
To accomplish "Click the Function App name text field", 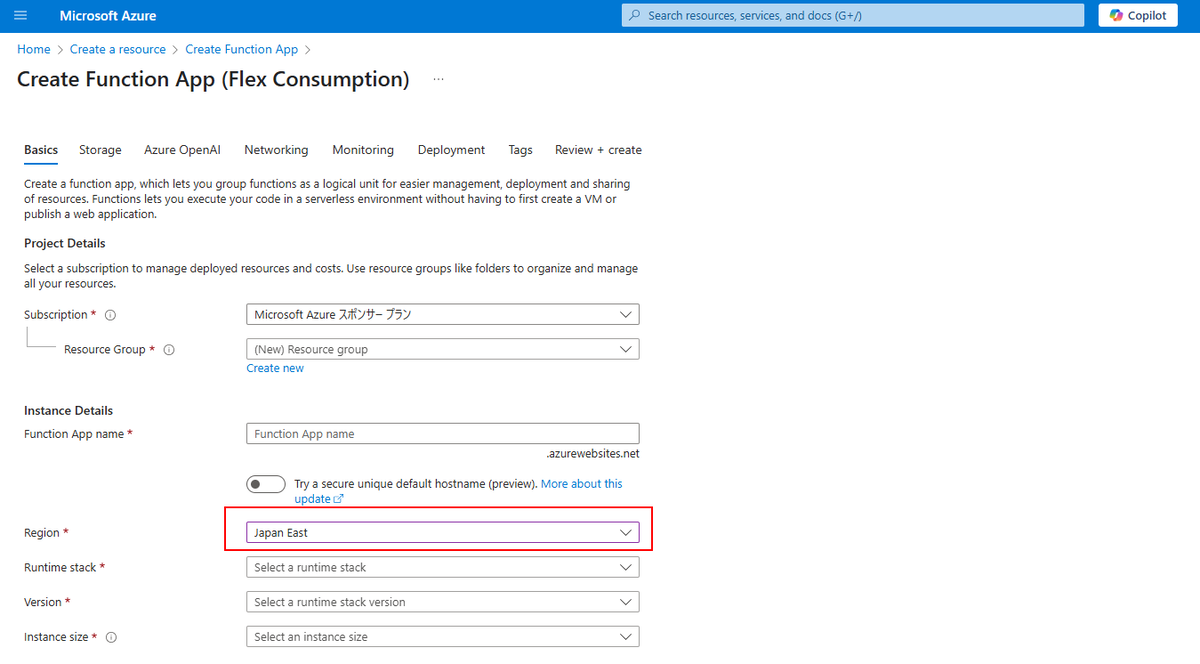I will pos(443,434).
